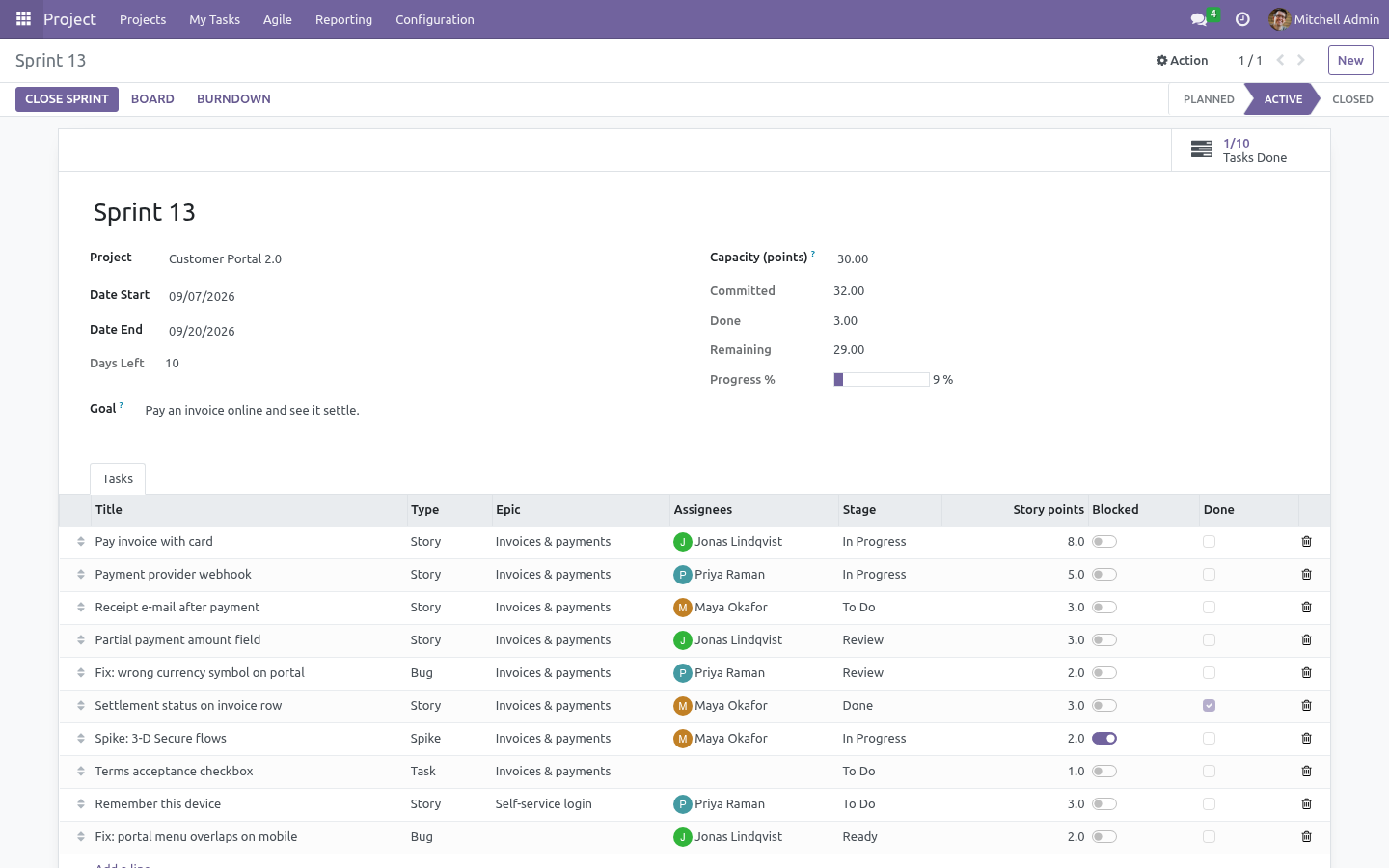Turn off Blocked for Spike: 3-D Secure flows

tap(1104, 739)
